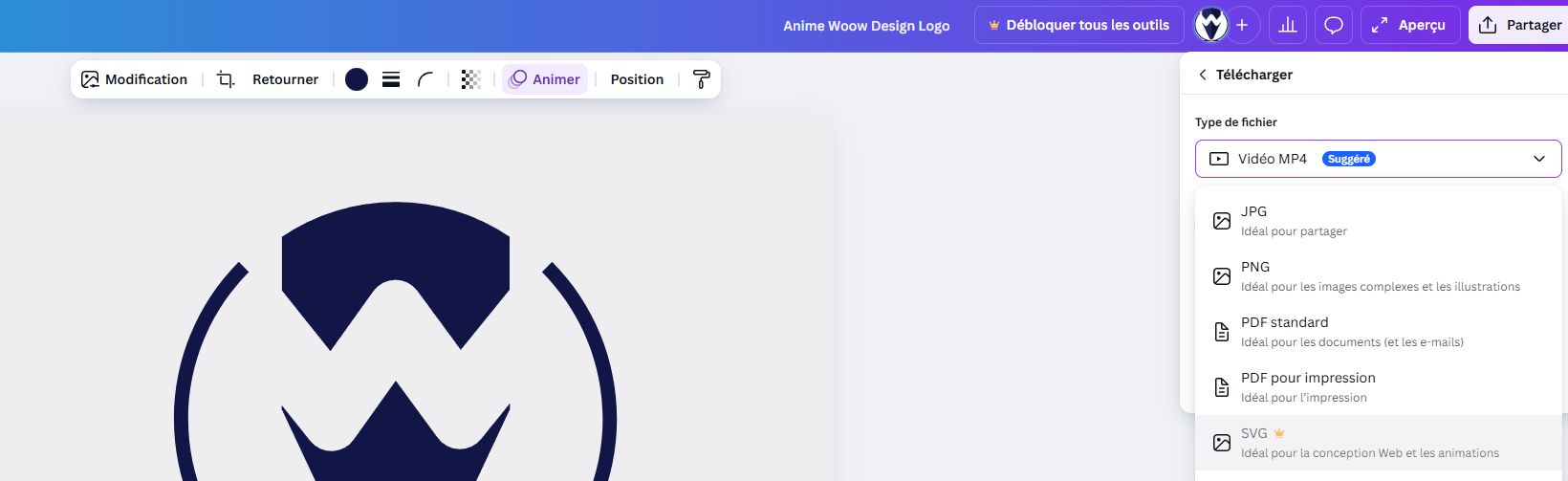Open the Aperçu preview button
This screenshot has width=1568, height=481.
[x=1410, y=26]
